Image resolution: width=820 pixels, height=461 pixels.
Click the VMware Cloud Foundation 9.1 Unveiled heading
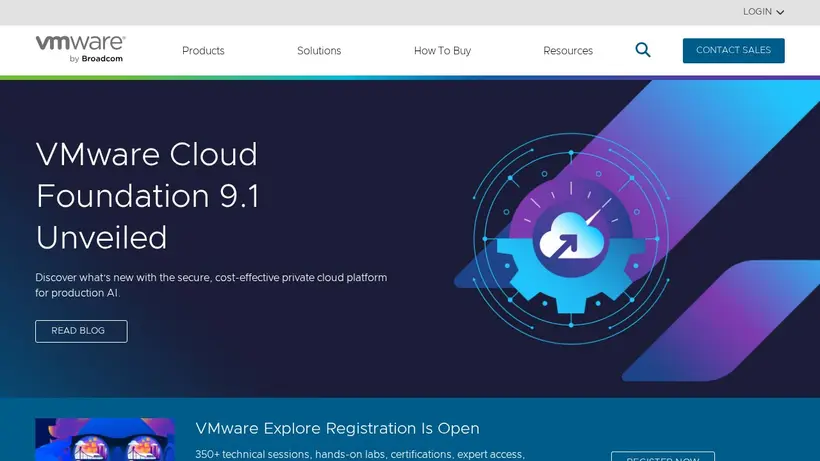tap(147, 196)
